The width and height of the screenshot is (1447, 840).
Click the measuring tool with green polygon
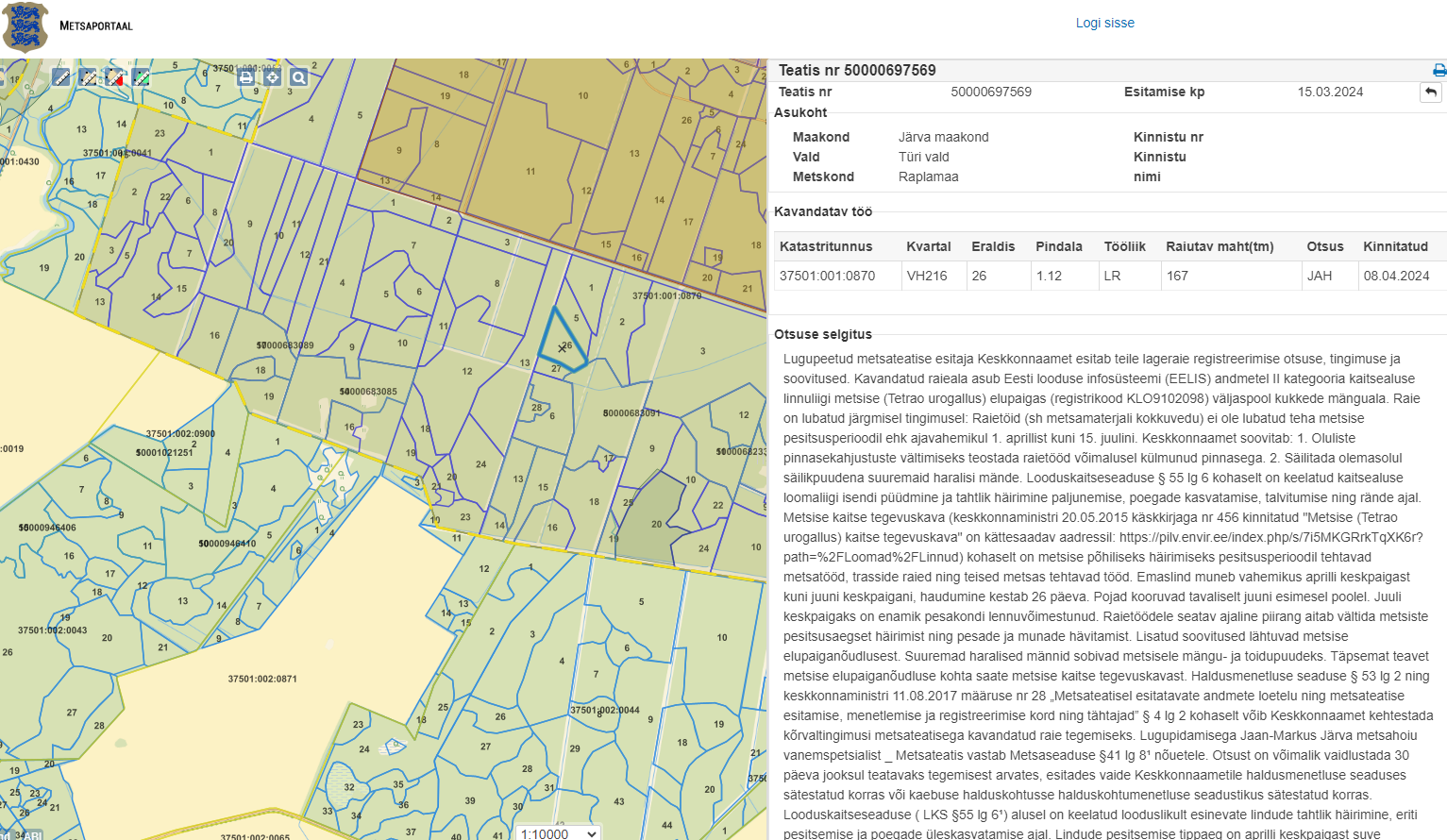(x=142, y=77)
